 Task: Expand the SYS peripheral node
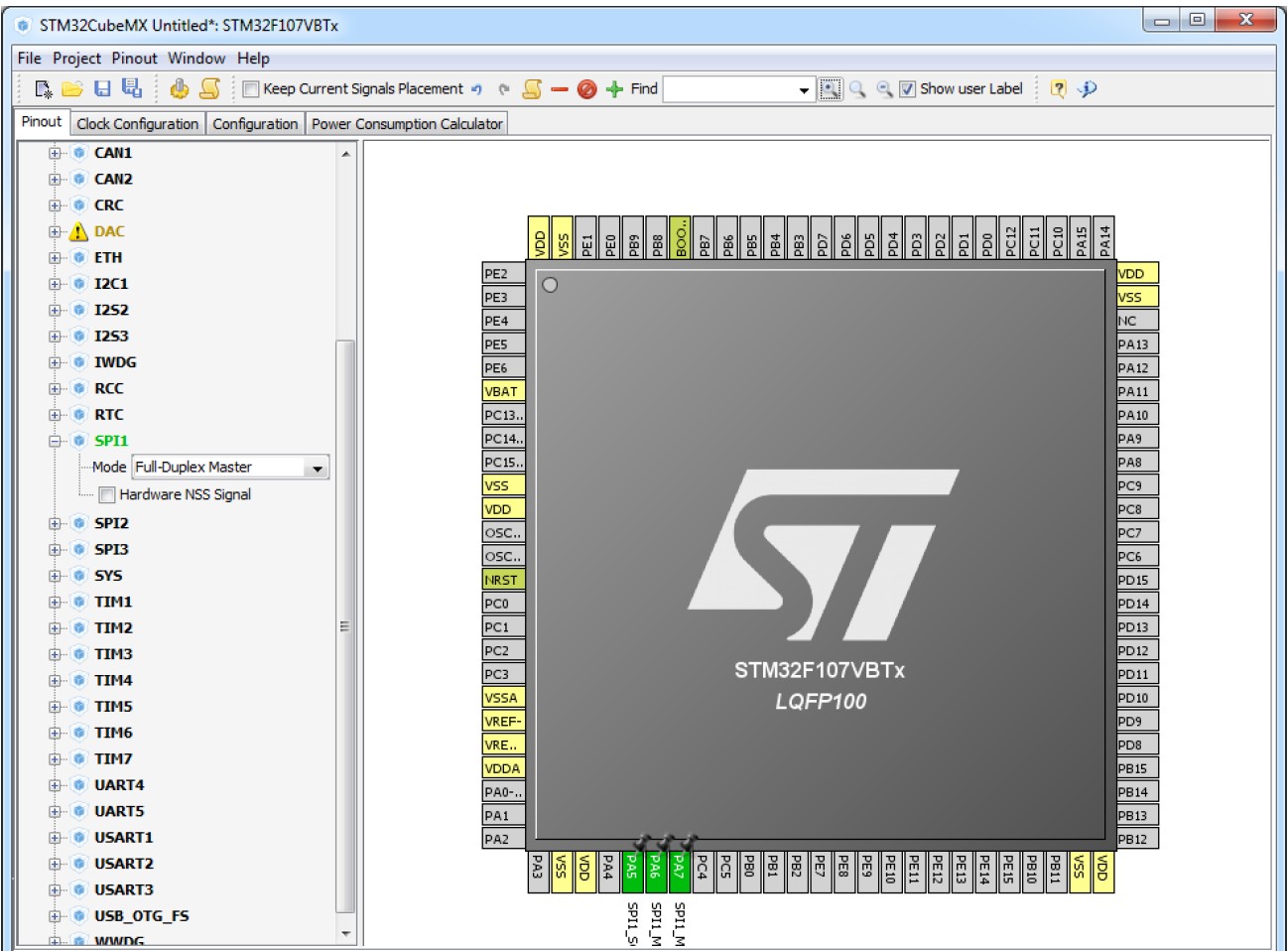pyautogui.click(x=56, y=577)
